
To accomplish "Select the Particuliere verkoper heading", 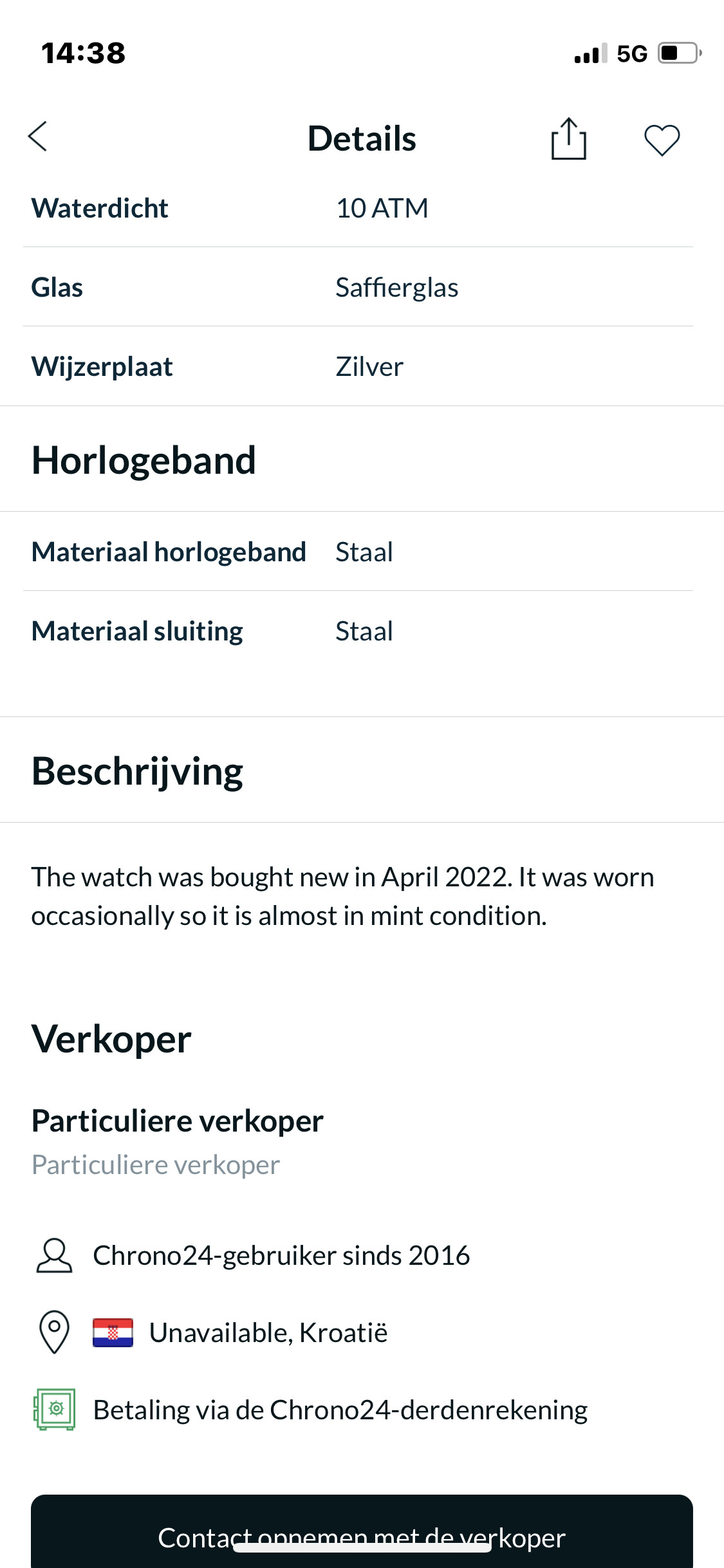I will (178, 1121).
